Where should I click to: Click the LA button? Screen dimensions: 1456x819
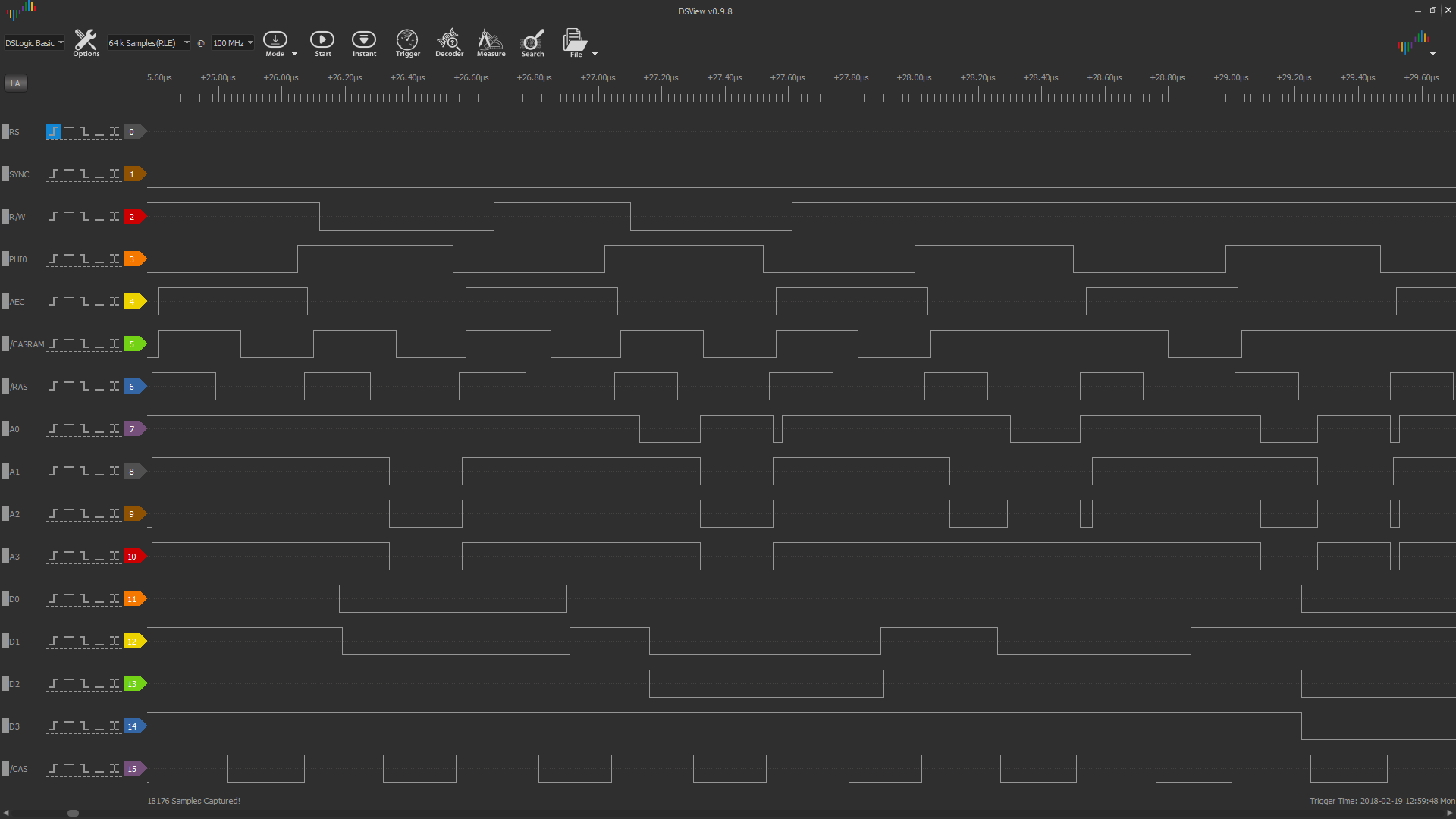pos(15,83)
